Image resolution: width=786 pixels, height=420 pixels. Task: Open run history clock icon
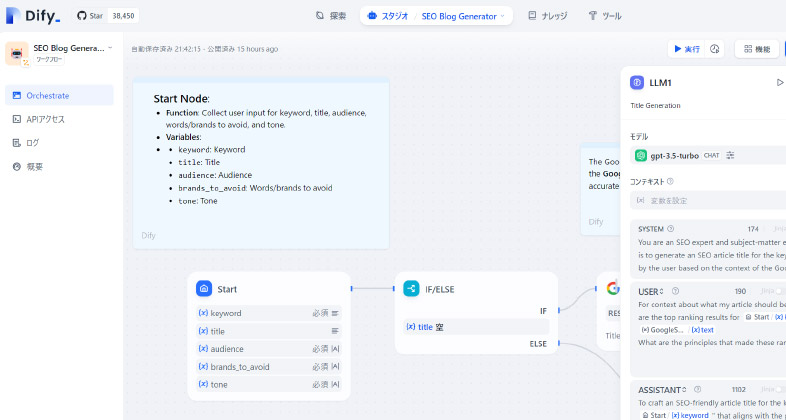(715, 49)
